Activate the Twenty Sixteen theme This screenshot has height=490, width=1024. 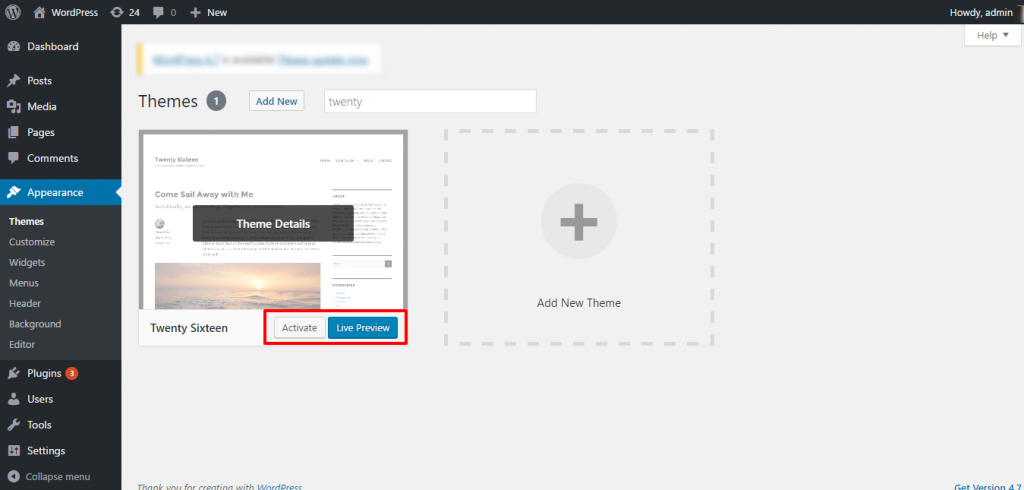(299, 328)
